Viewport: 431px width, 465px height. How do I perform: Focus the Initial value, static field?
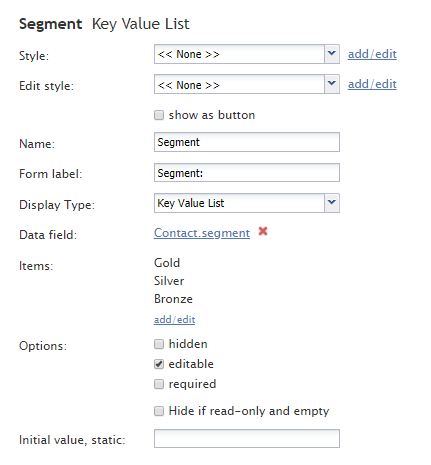[247, 438]
